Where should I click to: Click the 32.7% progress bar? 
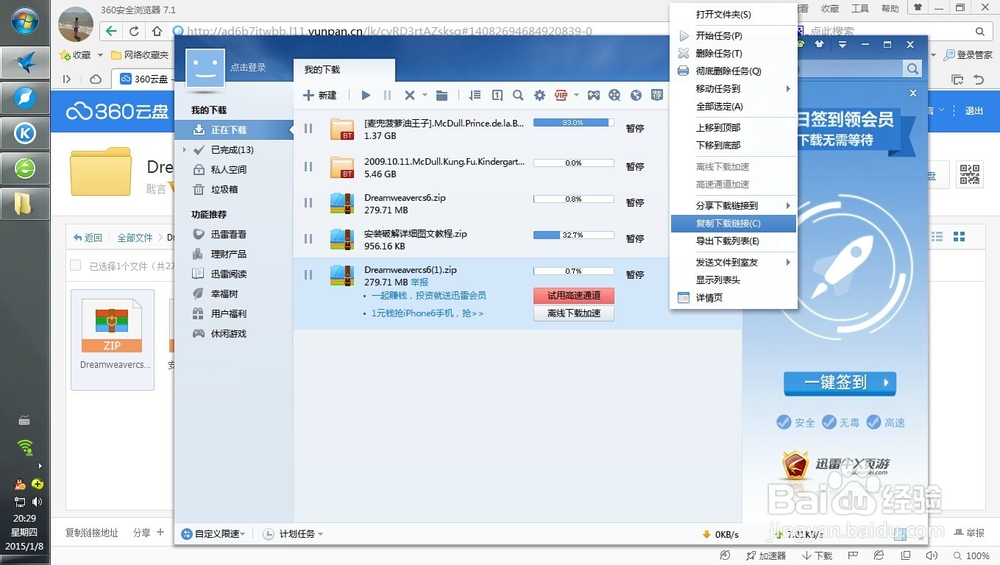(573, 235)
